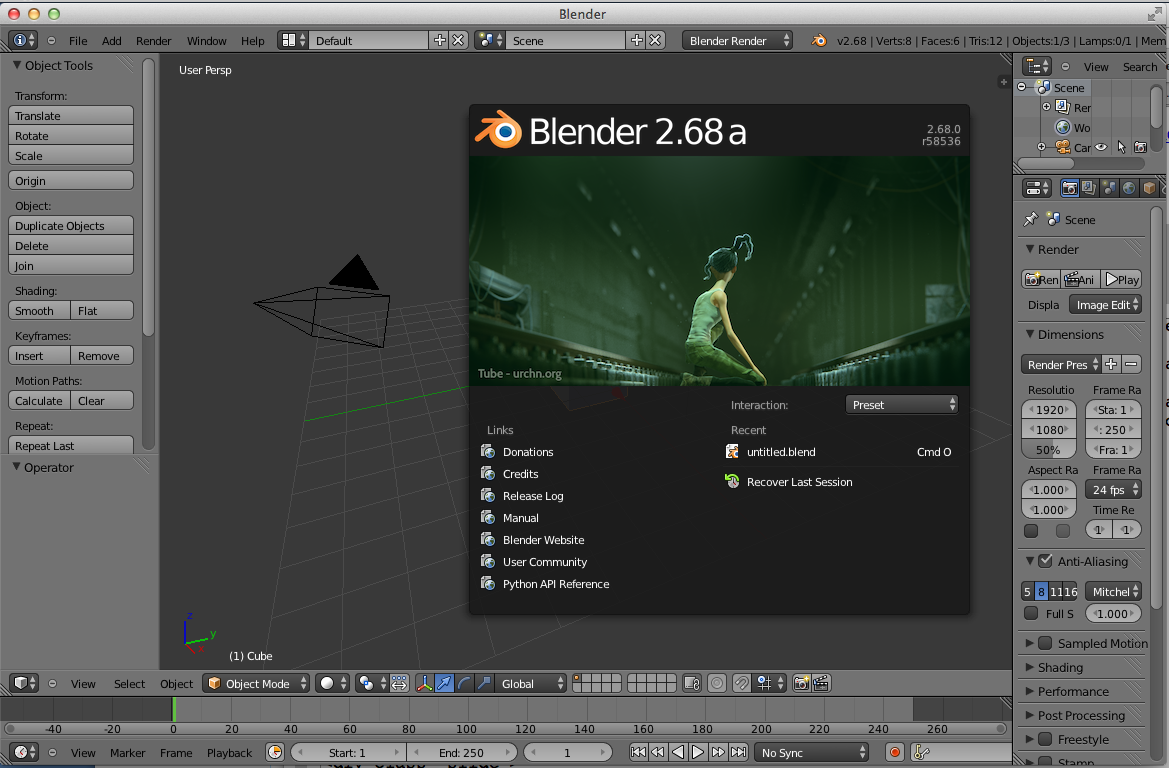Play animation in reverse in timeline
Viewport: 1169px width, 768px height.
678,752
